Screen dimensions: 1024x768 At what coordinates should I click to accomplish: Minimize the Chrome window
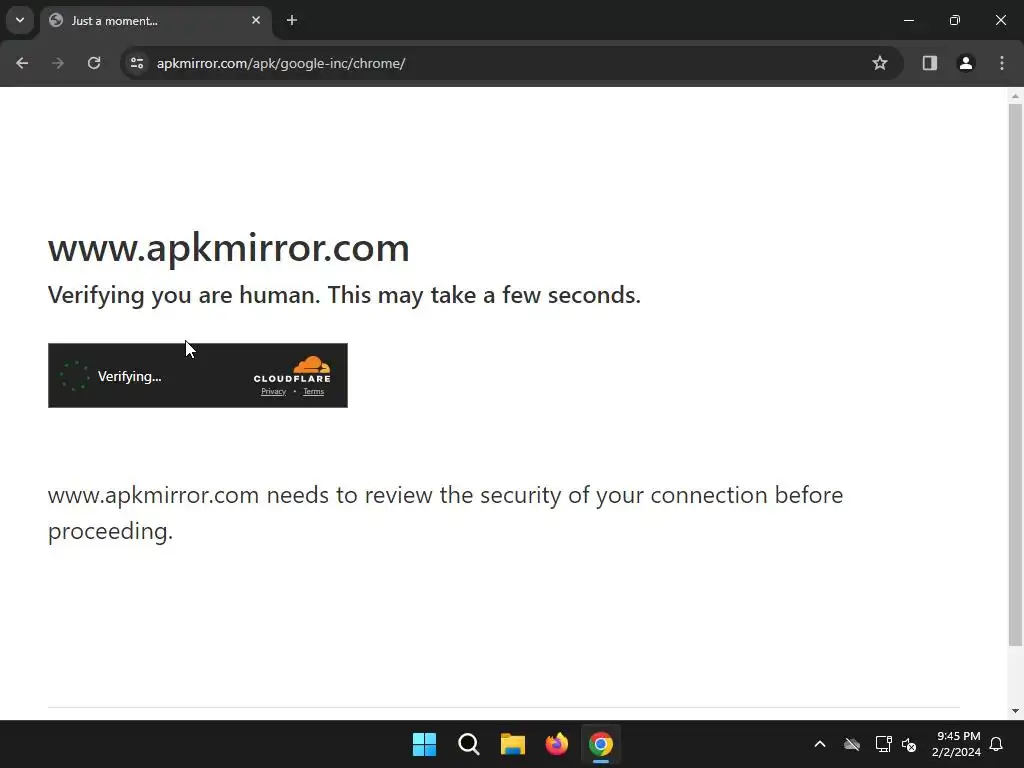click(908, 20)
